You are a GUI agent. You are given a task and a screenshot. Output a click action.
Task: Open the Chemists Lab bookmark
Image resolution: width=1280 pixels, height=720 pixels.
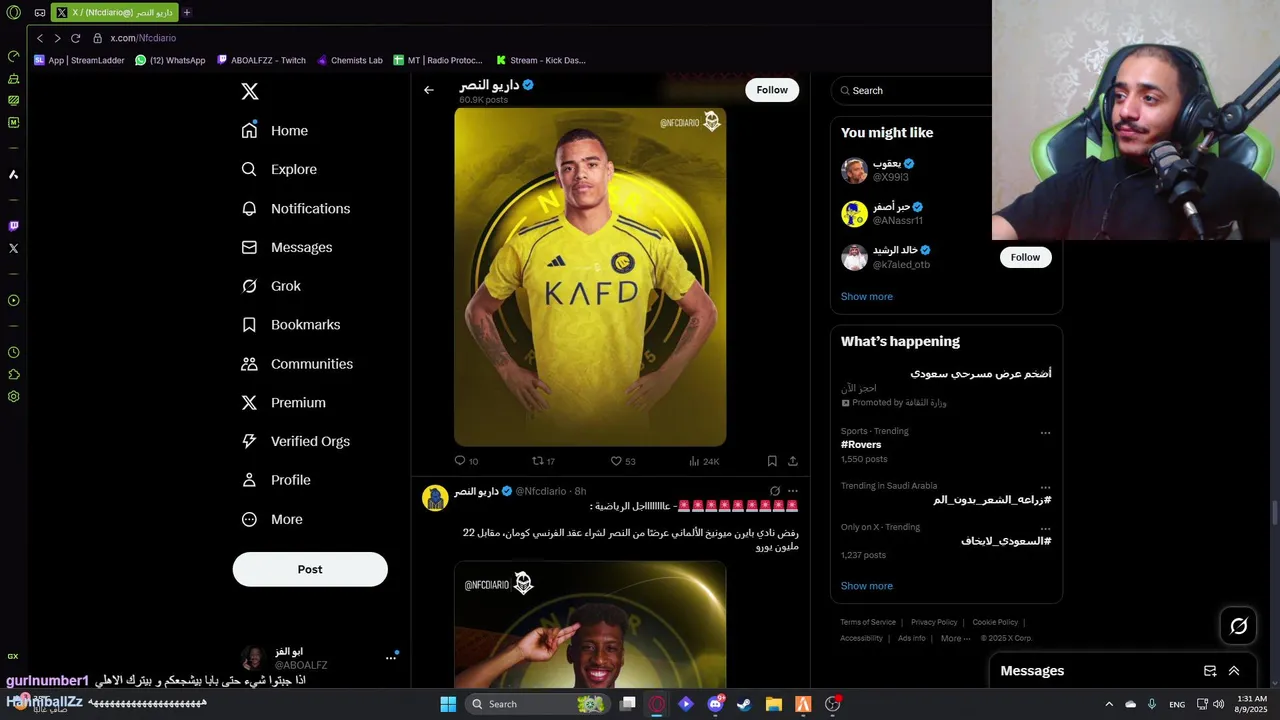click(x=350, y=60)
